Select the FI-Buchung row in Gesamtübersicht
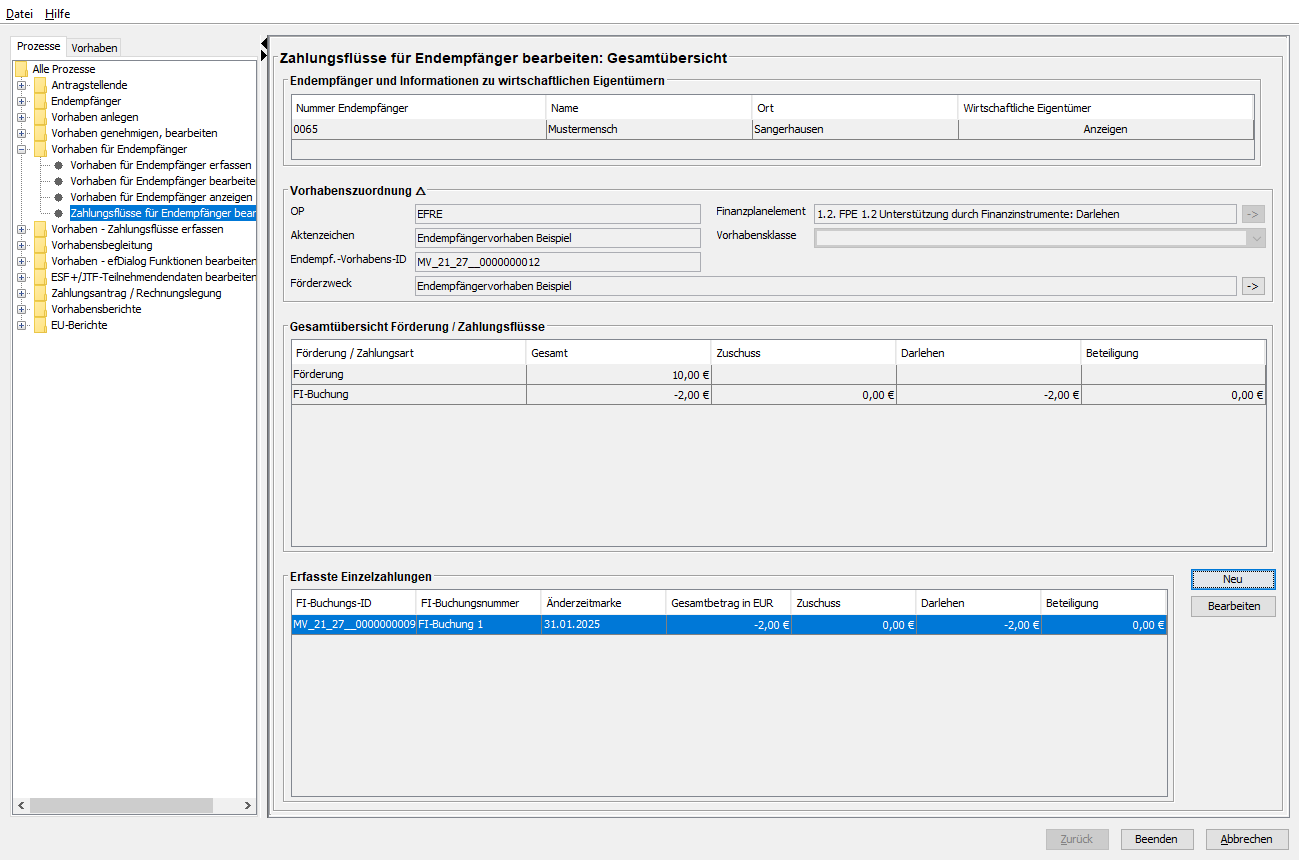The width and height of the screenshot is (1299, 860). click(x=778, y=395)
